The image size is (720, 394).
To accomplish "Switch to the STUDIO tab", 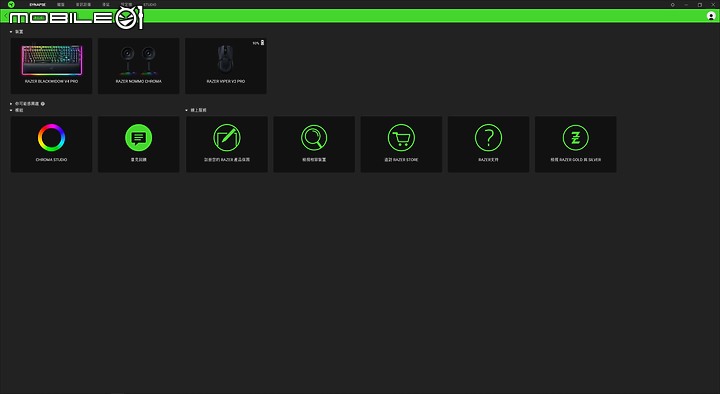I will pos(150,5).
